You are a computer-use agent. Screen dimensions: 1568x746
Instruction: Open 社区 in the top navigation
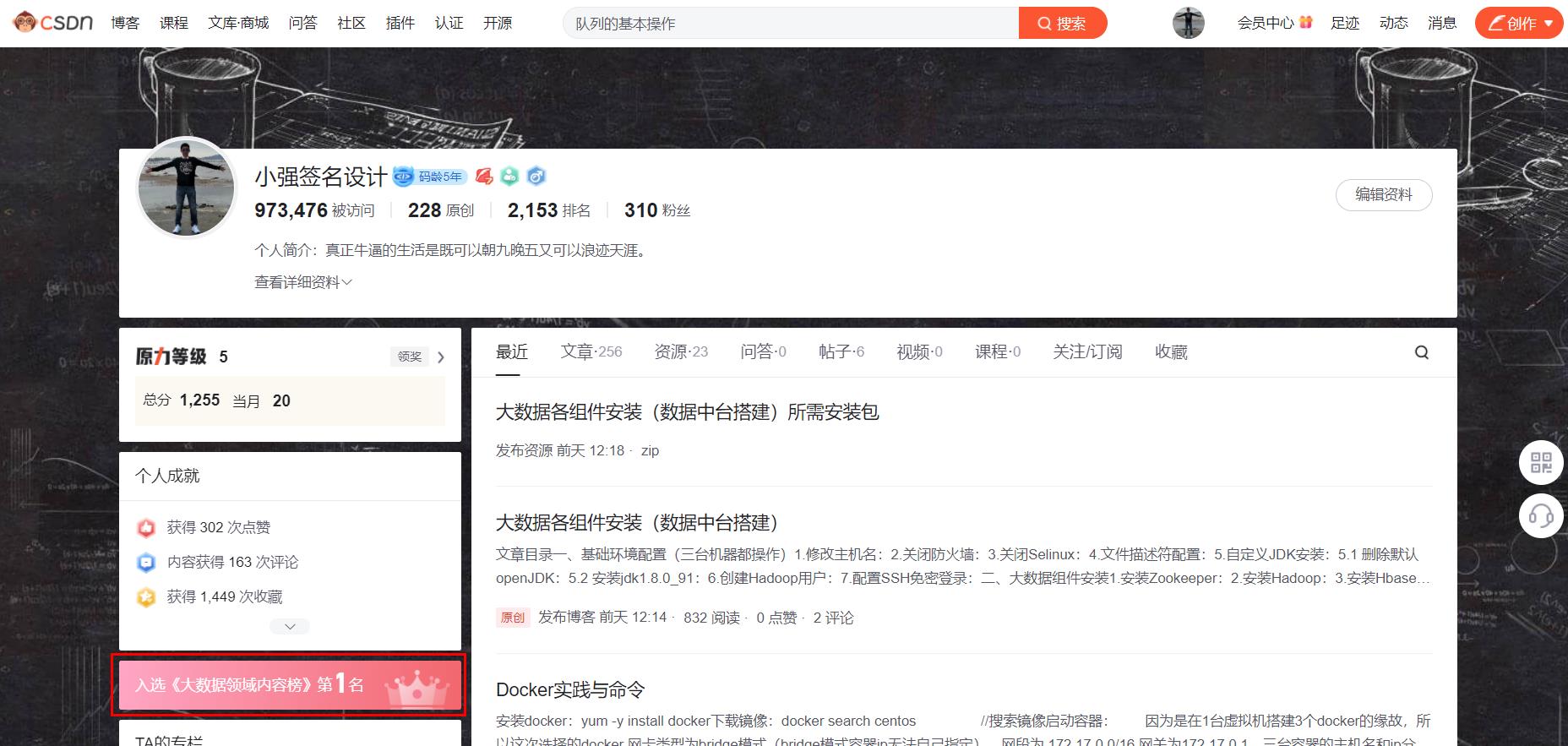(351, 23)
